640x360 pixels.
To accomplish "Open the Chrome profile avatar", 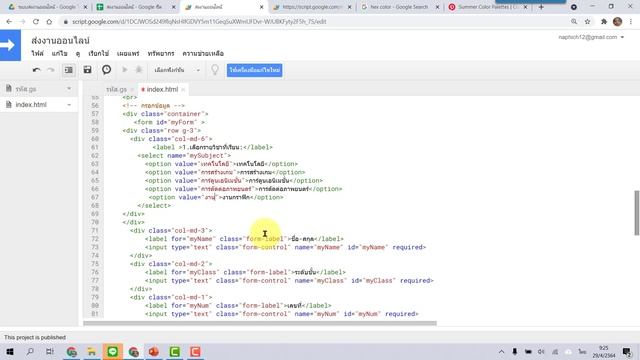I will coord(618,22).
